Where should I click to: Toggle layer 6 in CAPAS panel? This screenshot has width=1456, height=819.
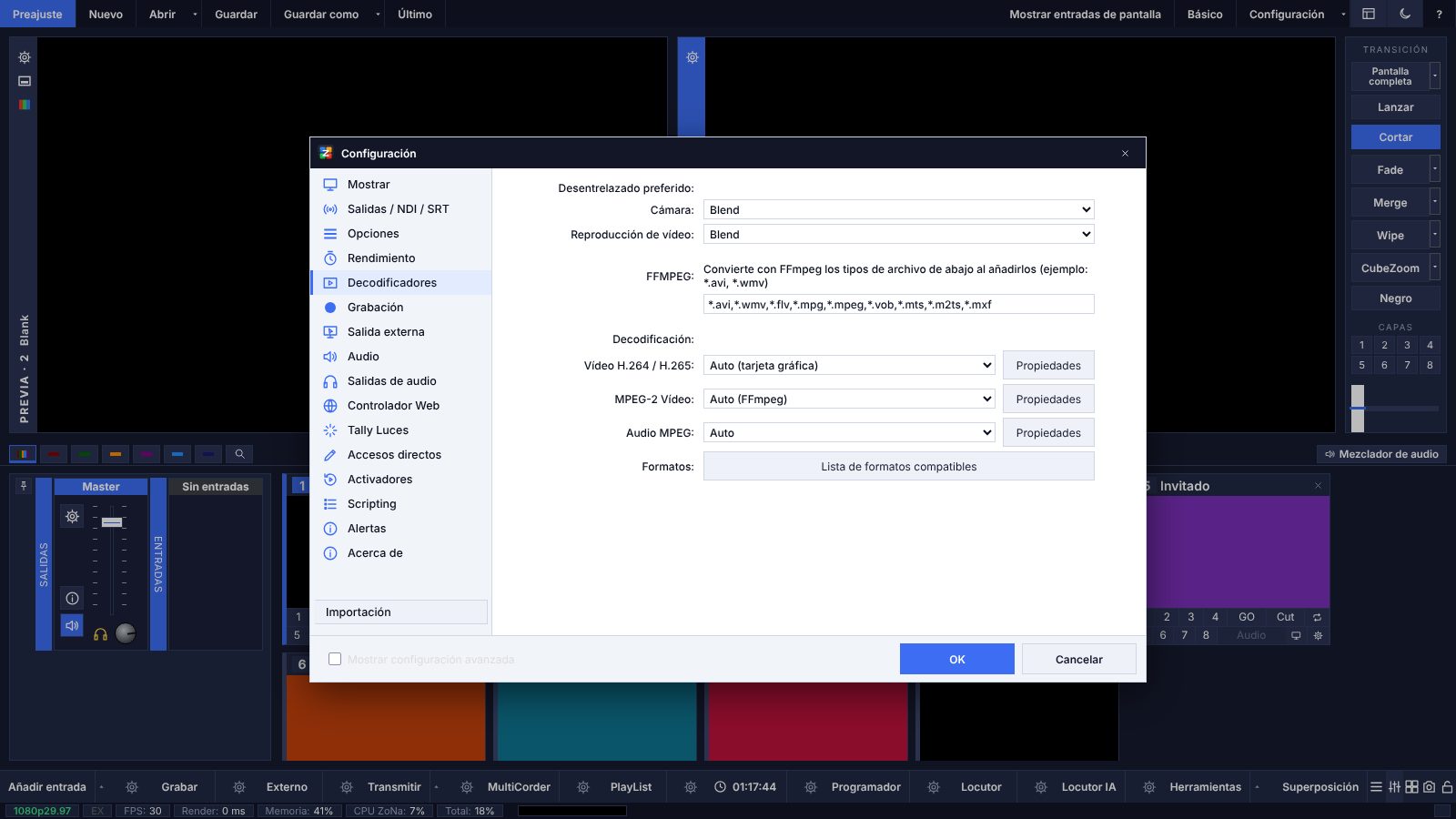pyautogui.click(x=1384, y=365)
